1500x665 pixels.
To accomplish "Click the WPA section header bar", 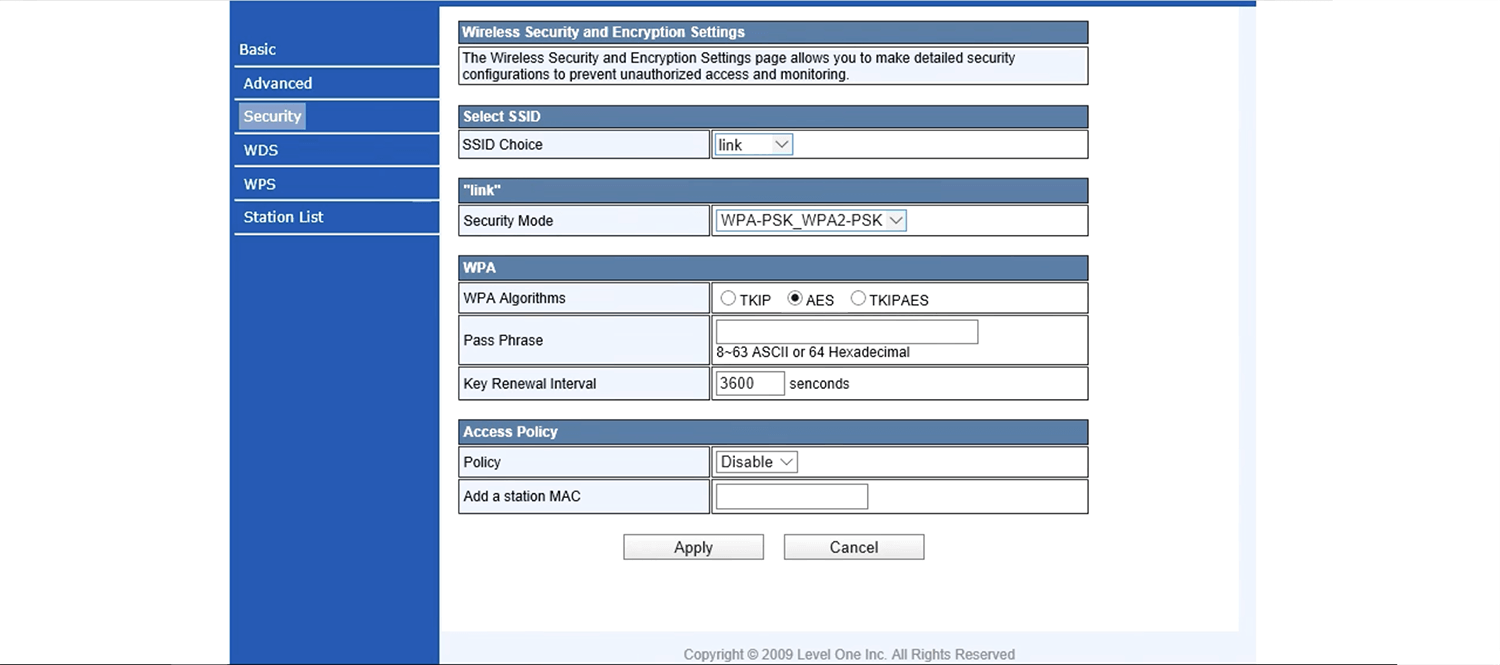I will coord(773,268).
